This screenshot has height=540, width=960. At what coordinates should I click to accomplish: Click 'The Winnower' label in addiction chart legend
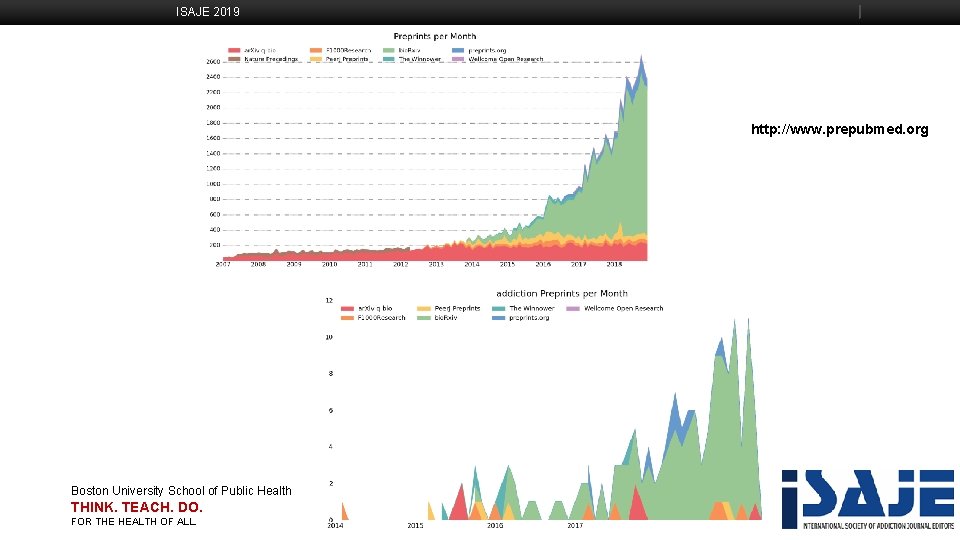[x=531, y=309]
